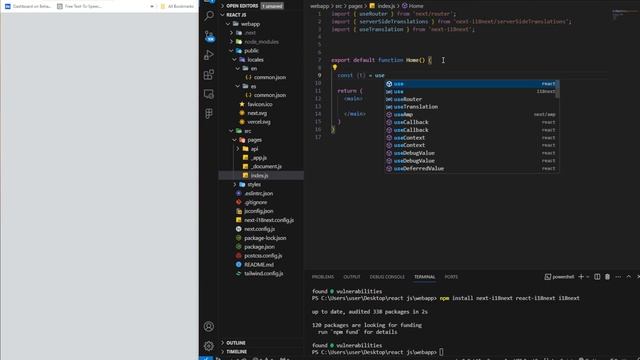Switch to the PROBLEMS panel tab
640x360 pixels.
[323, 277]
